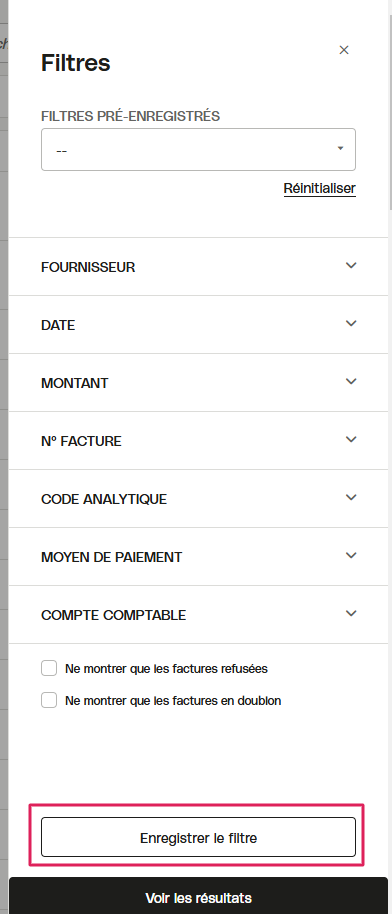
Task: Click the FILTRES PRÉ-ENREGISTRÉS field label
Action: pyautogui.click(x=130, y=116)
